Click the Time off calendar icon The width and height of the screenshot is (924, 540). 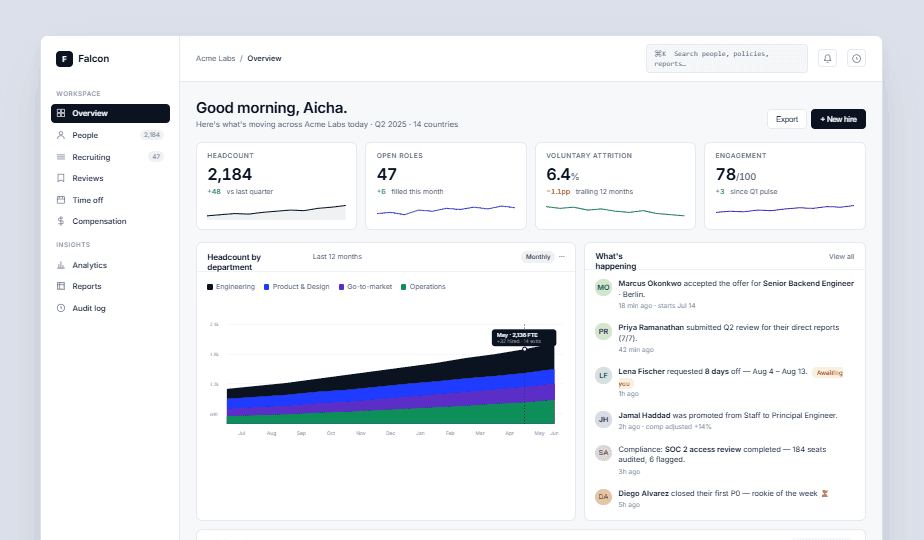click(61, 200)
